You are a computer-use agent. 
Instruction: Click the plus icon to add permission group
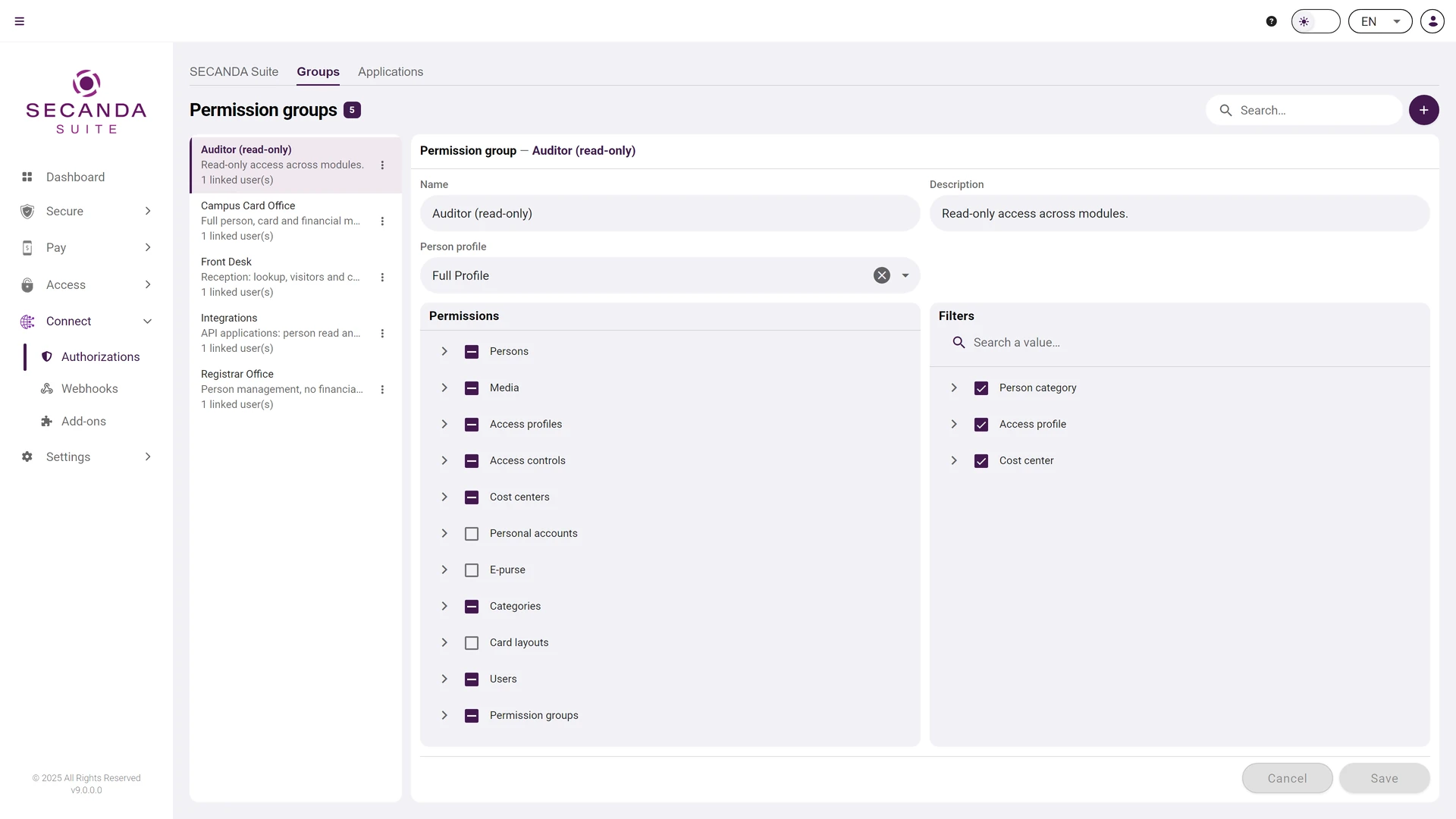1424,110
